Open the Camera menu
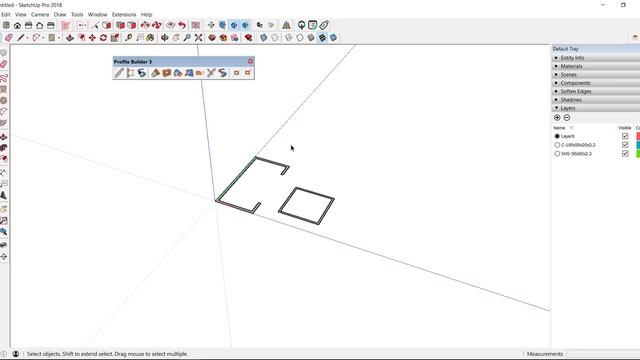 coord(40,14)
